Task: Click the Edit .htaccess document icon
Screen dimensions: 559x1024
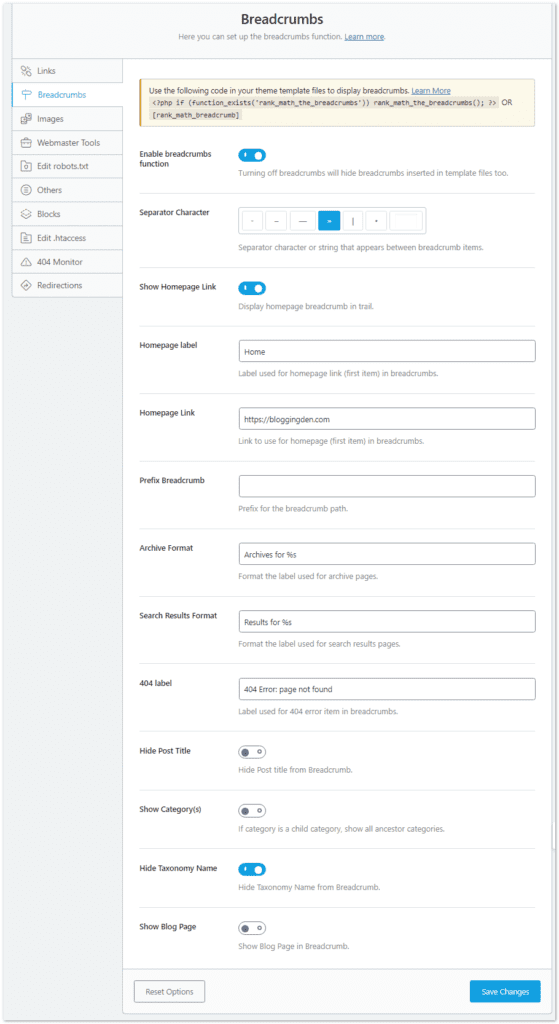Action: click(26, 238)
